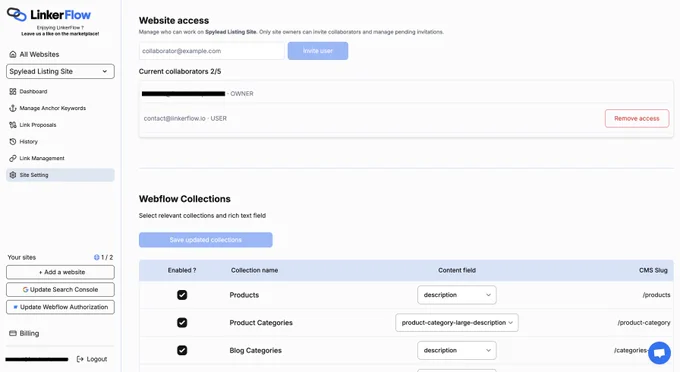Uncheck the Products collection checkbox
680x372 pixels.
(x=182, y=295)
